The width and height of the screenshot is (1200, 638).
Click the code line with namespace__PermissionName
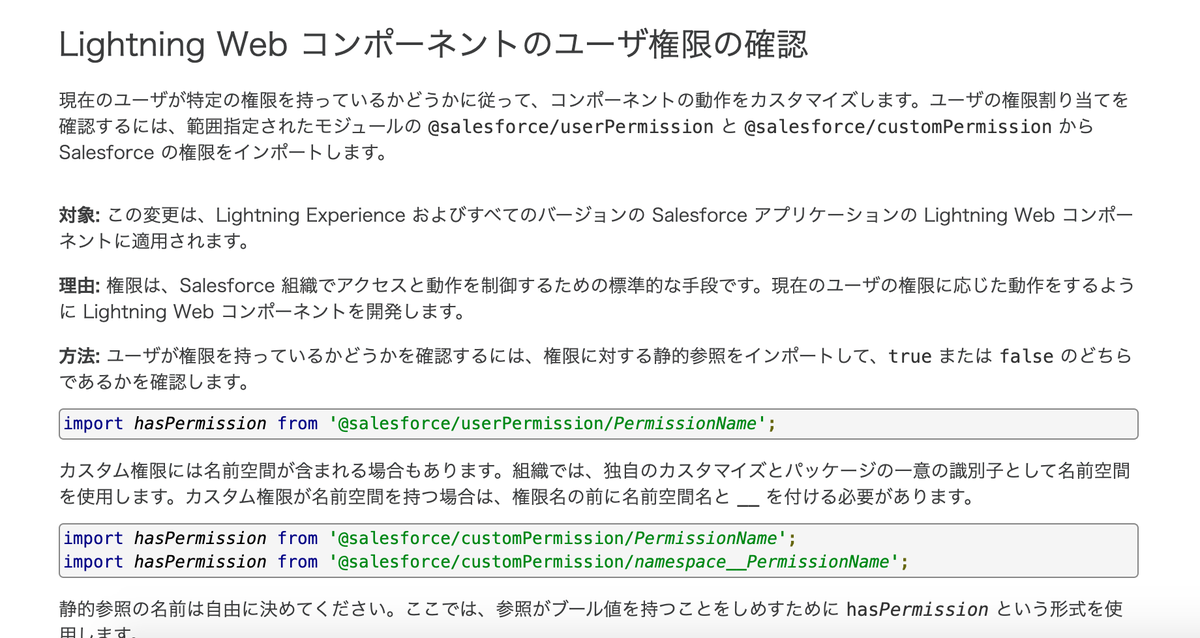(486, 562)
